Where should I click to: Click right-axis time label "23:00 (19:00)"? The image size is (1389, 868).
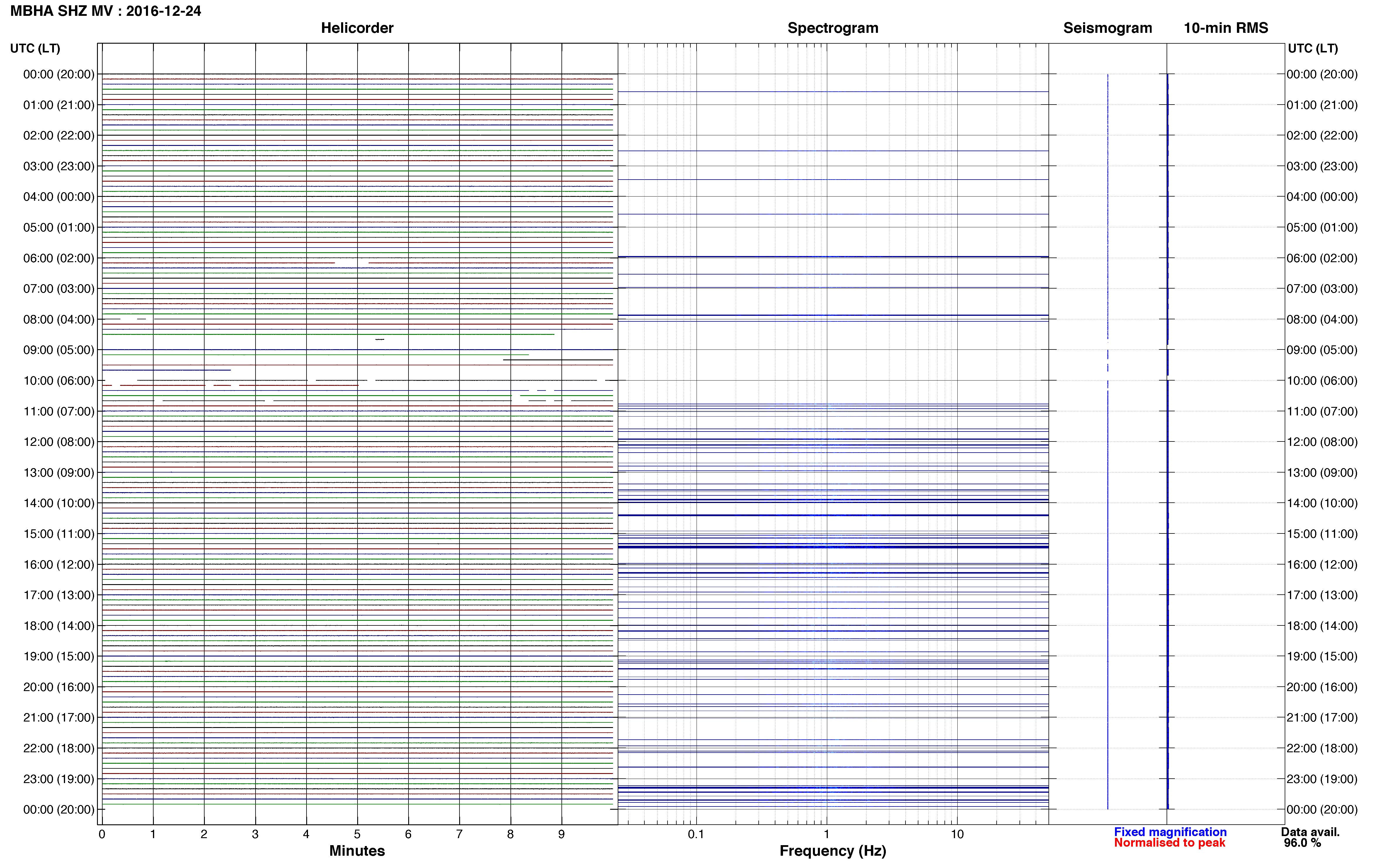coord(1322,779)
